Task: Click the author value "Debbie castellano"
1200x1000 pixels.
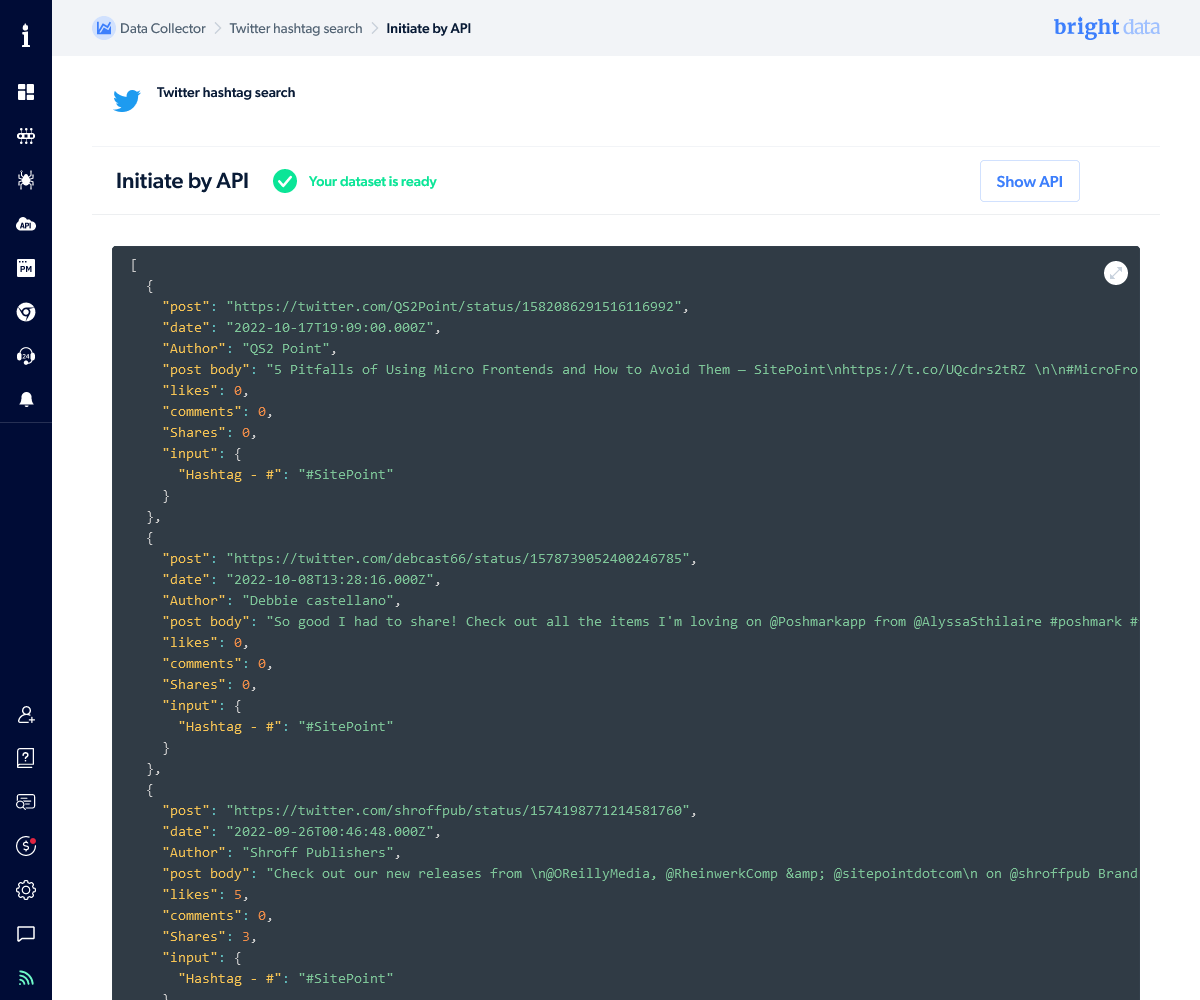Action: [x=318, y=600]
